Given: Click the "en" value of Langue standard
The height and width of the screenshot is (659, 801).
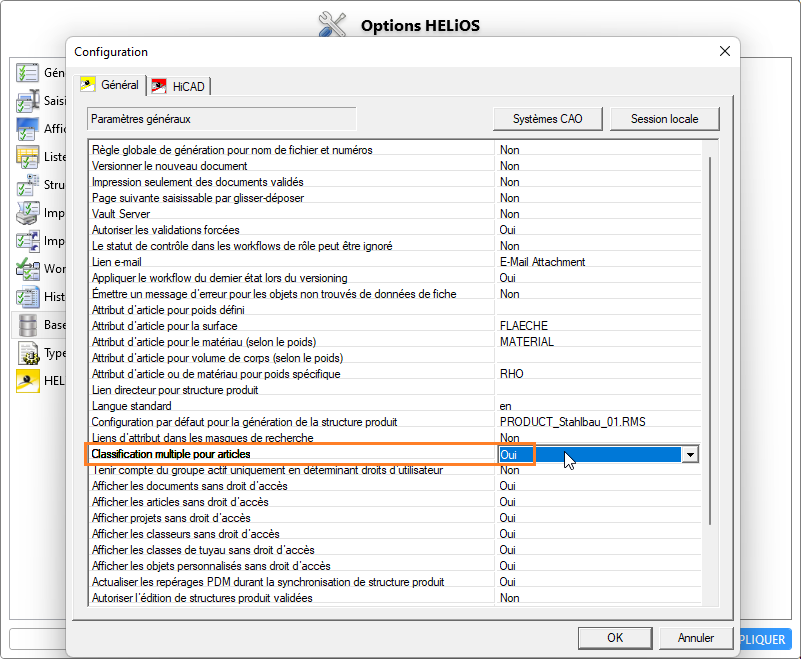Looking at the screenshot, I should [505, 406].
